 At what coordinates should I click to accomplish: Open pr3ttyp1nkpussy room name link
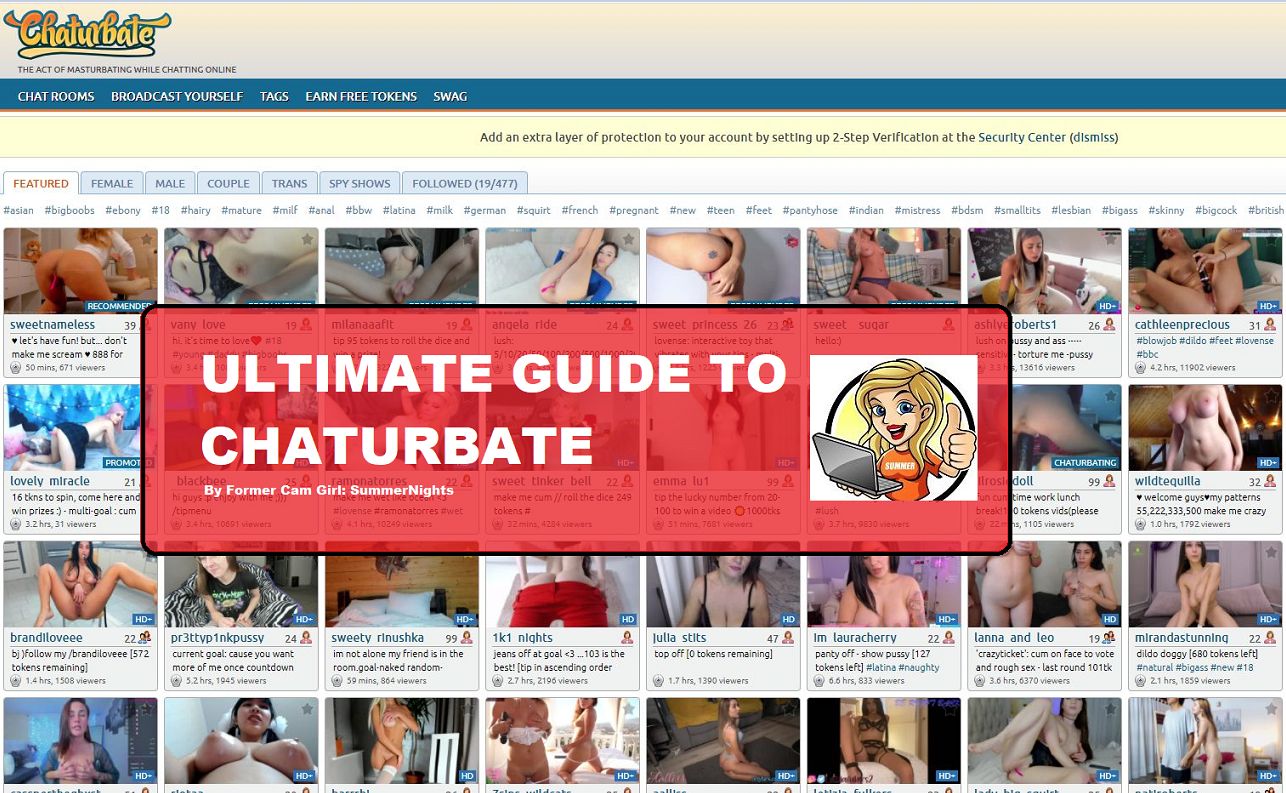pyautogui.click(x=218, y=638)
